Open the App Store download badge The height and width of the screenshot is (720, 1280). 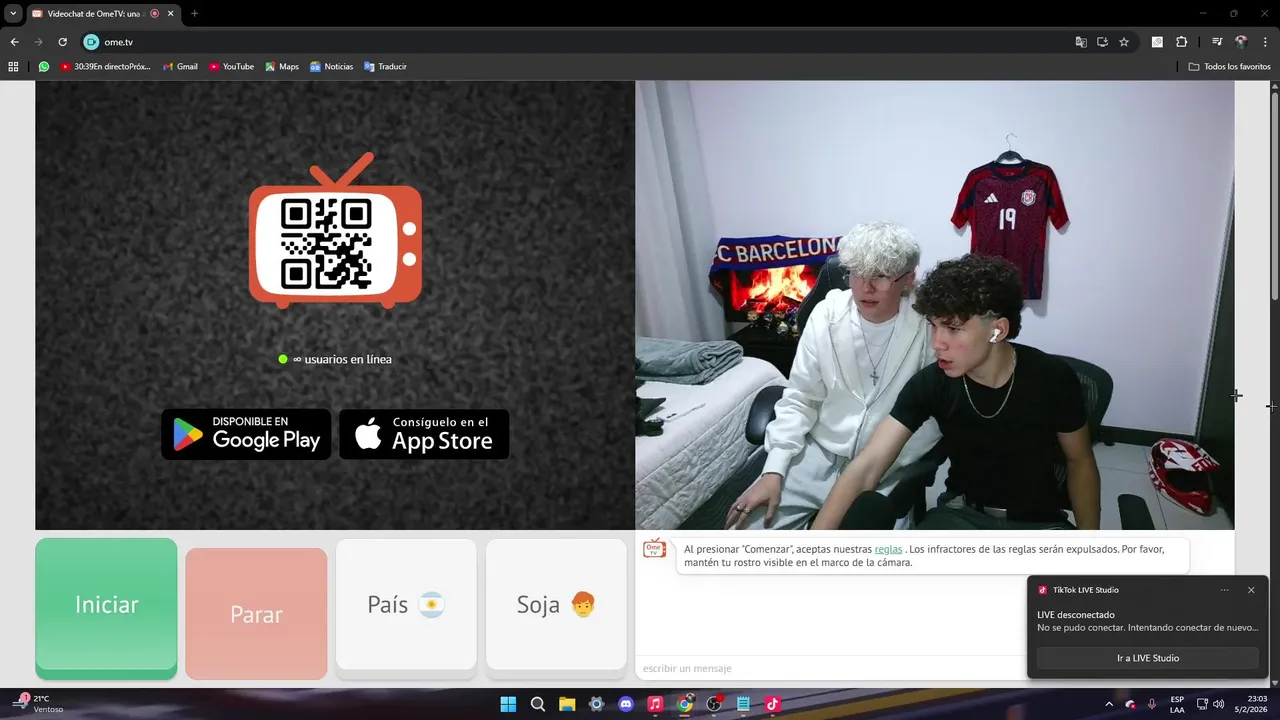tap(424, 434)
